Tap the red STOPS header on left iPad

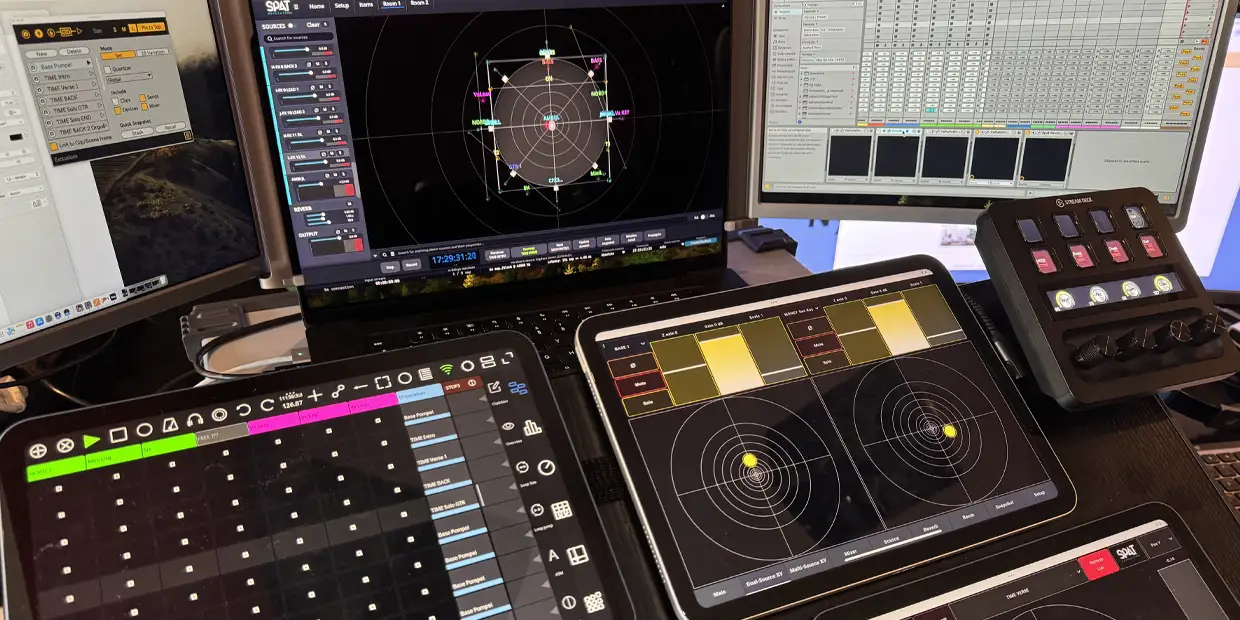pyautogui.click(x=464, y=386)
